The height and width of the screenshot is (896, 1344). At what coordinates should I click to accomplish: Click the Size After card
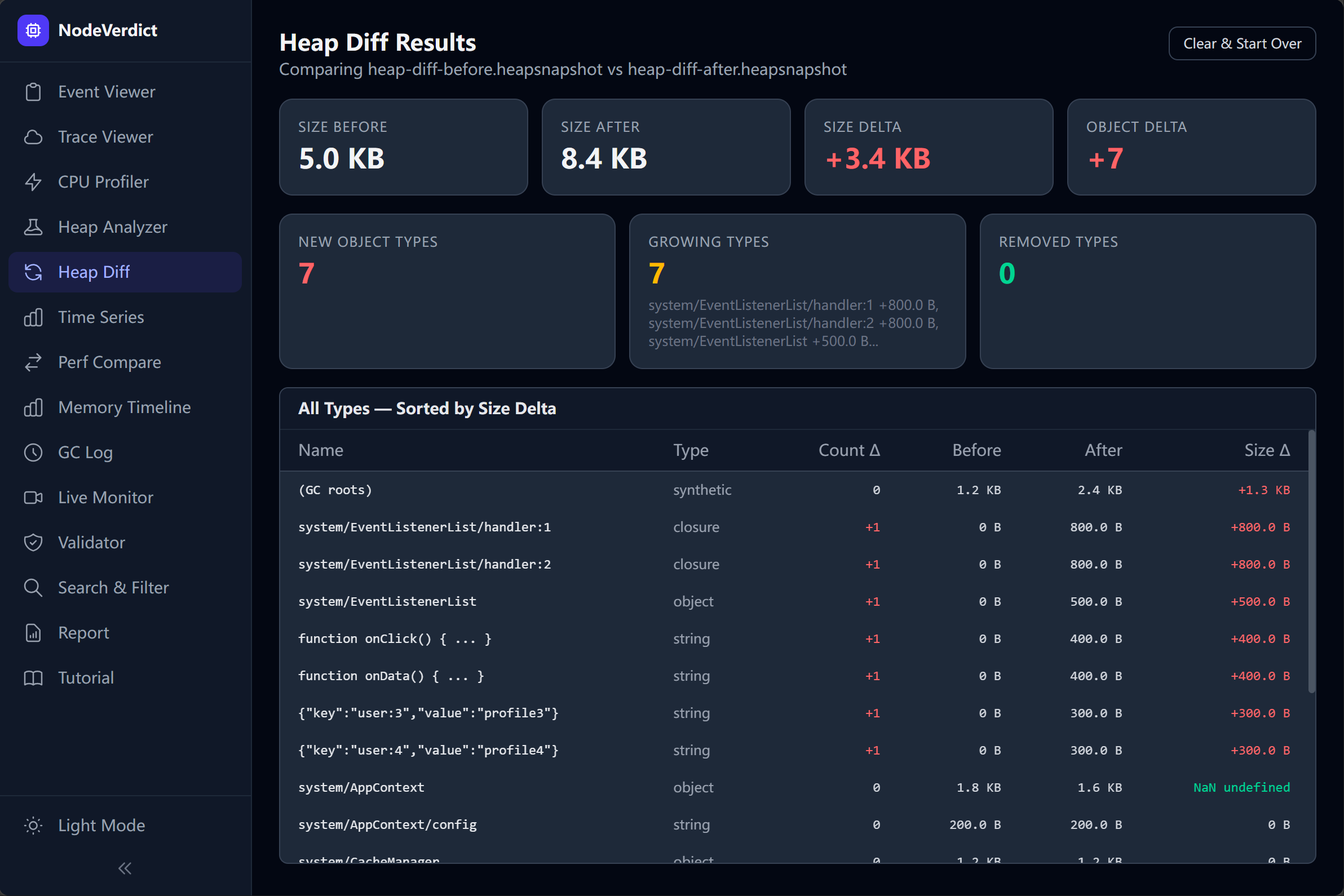tap(666, 148)
